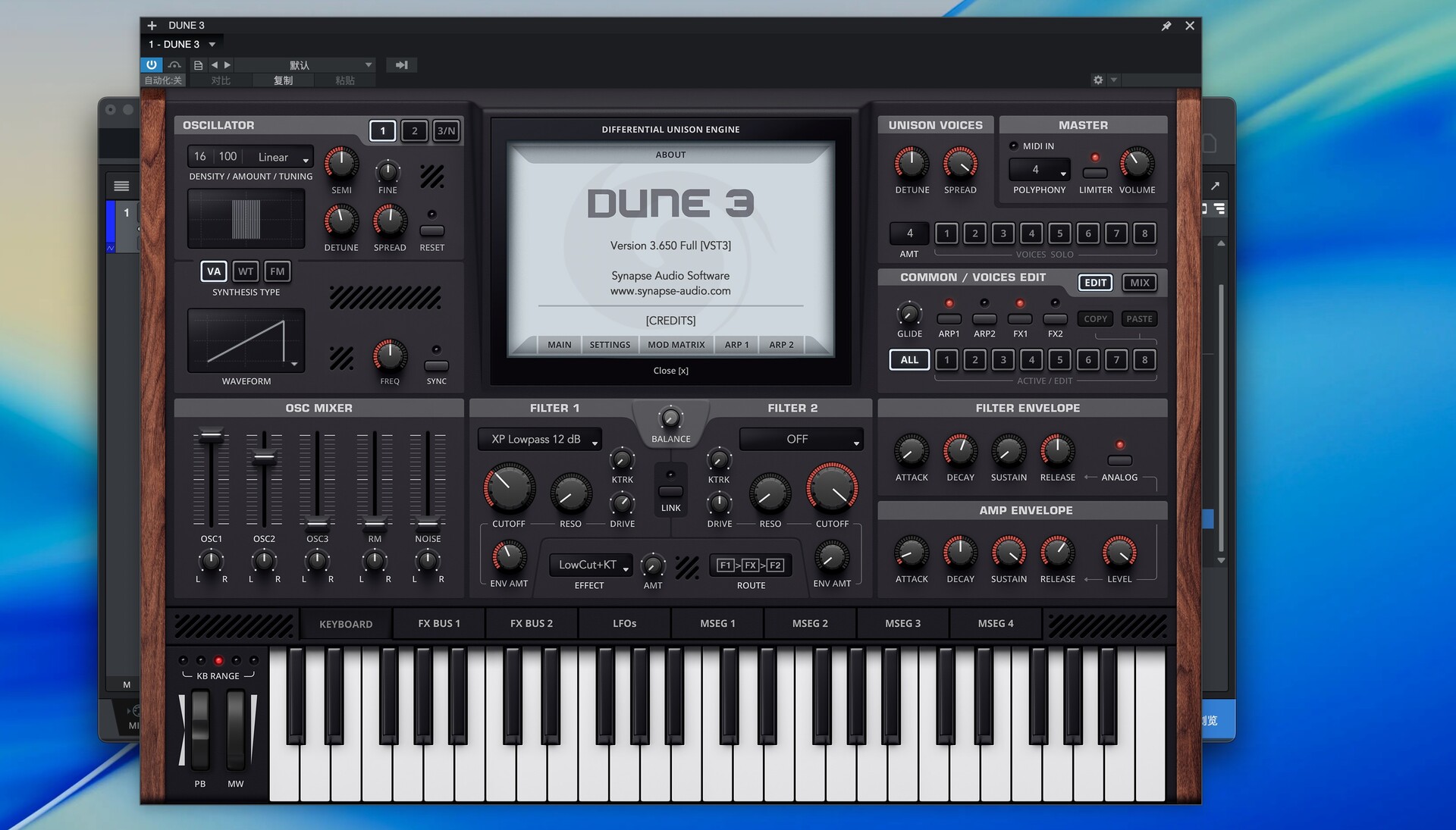Viewport: 1456px width, 830px height.
Task: Open the LFOs tab
Action: pyautogui.click(x=624, y=624)
